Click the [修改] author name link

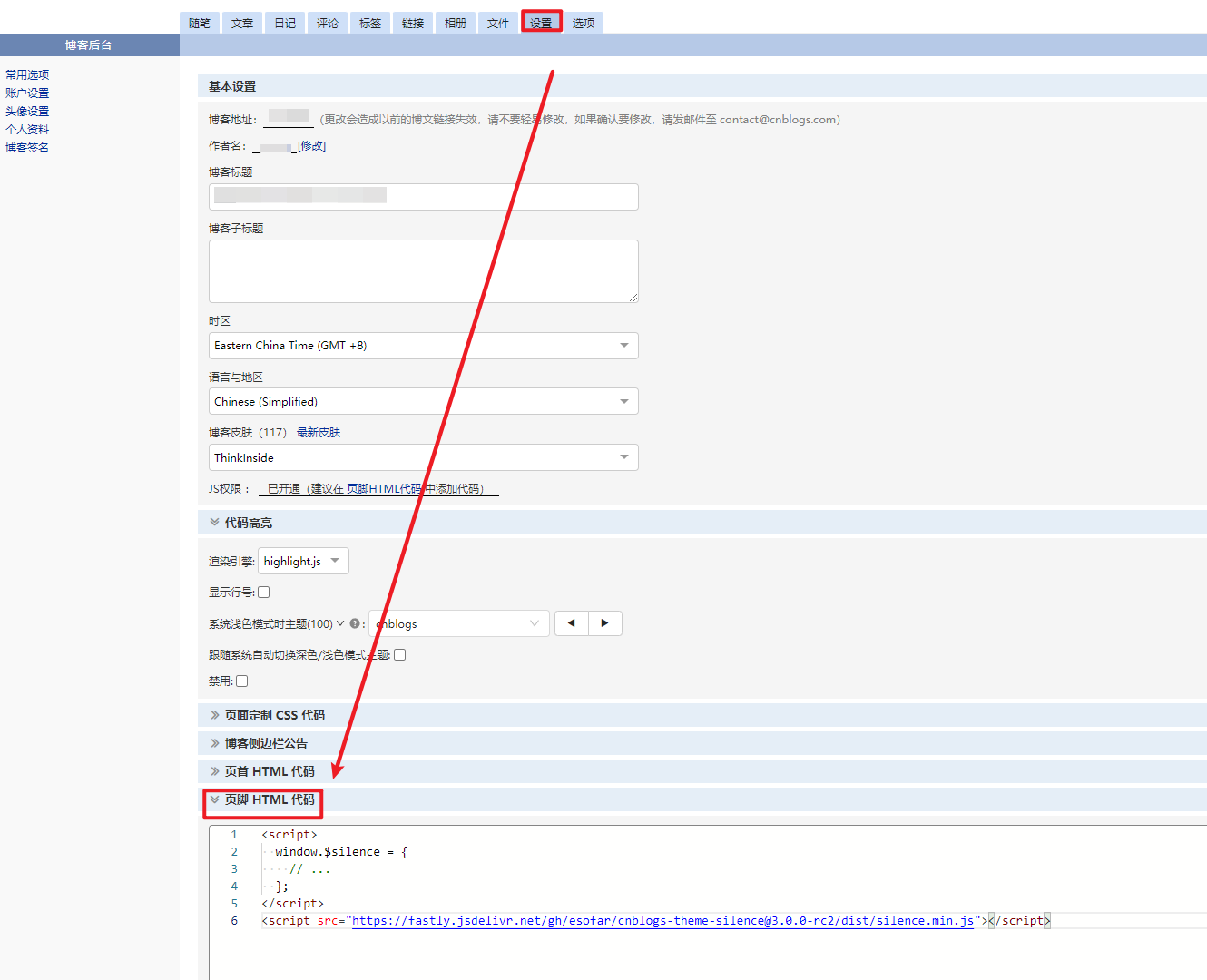click(x=311, y=145)
